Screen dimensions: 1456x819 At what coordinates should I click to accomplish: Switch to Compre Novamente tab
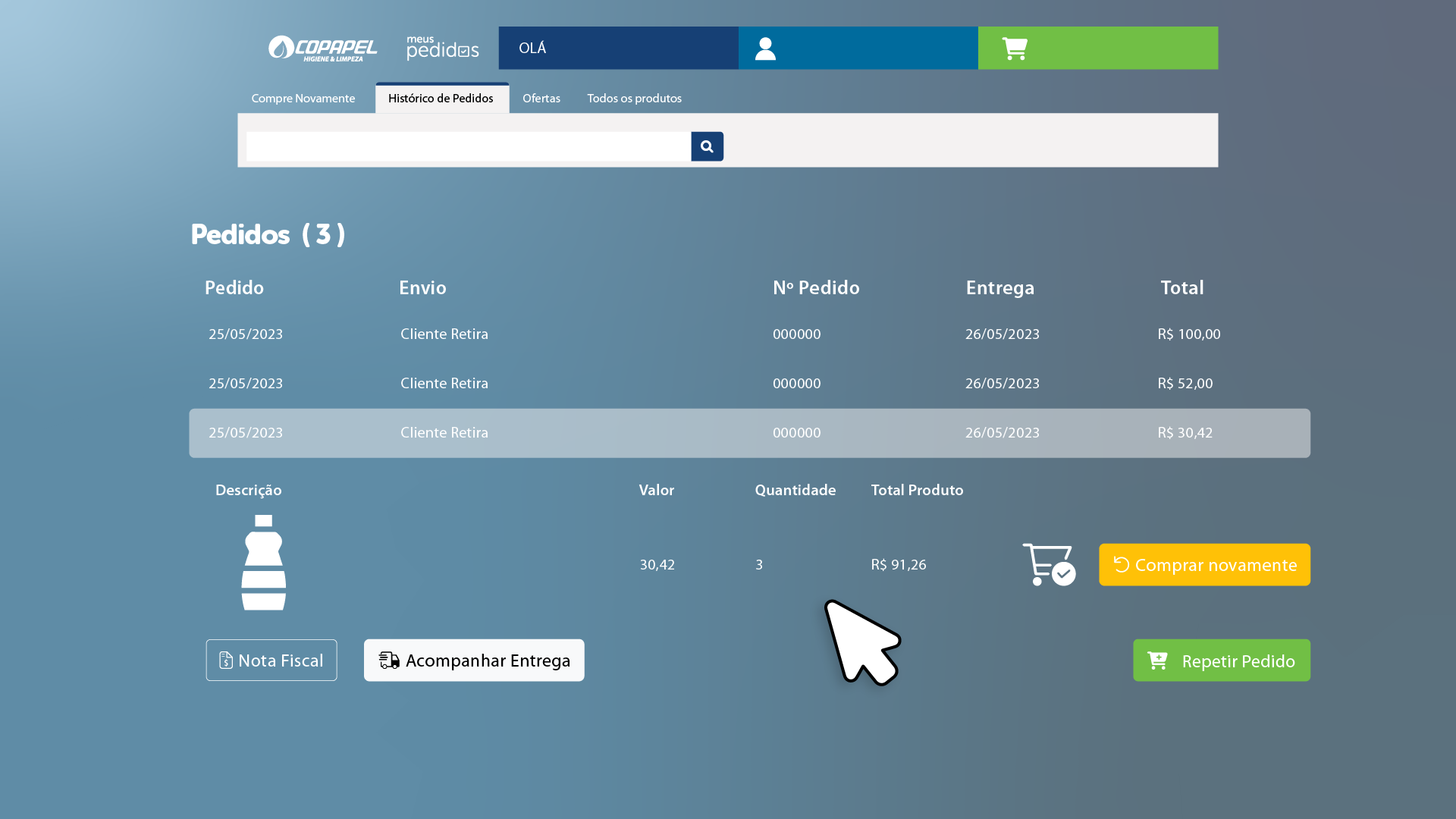[x=303, y=99]
